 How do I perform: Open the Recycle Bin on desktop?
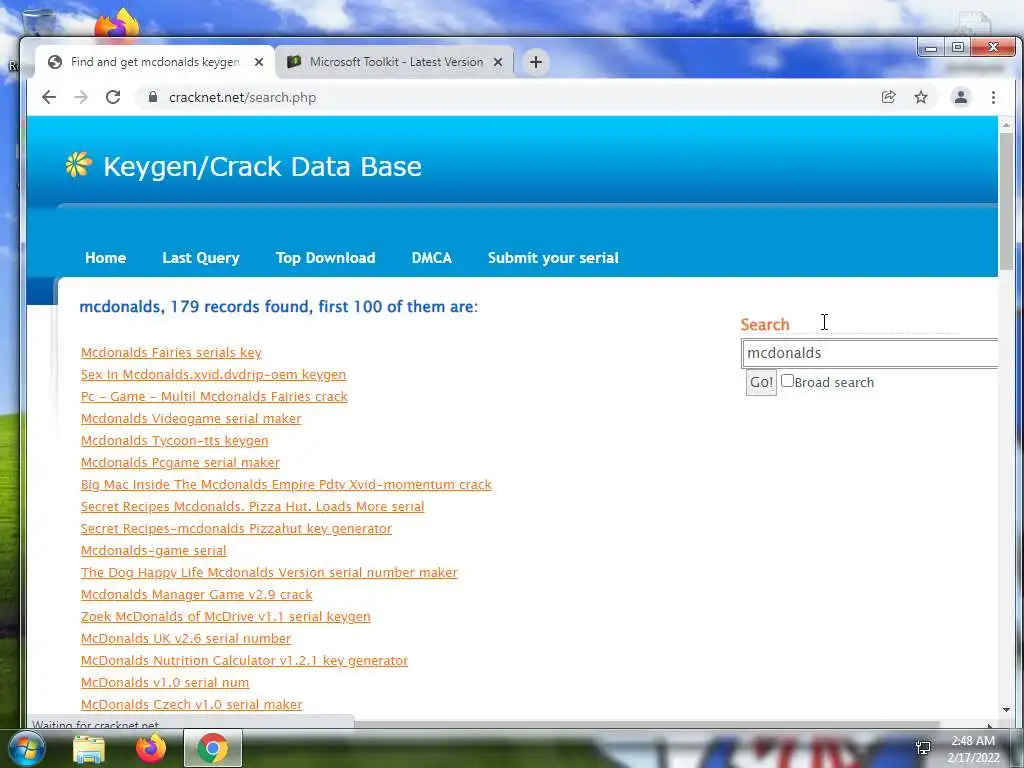pos(39,22)
